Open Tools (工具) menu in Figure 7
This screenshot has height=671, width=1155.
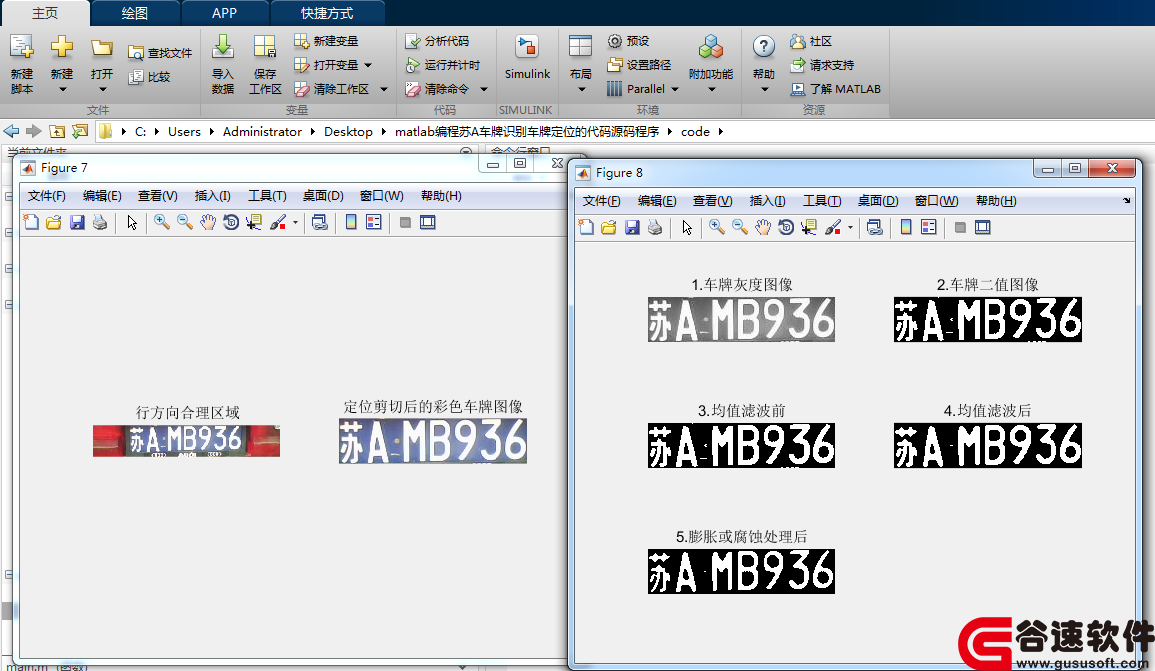(x=267, y=195)
